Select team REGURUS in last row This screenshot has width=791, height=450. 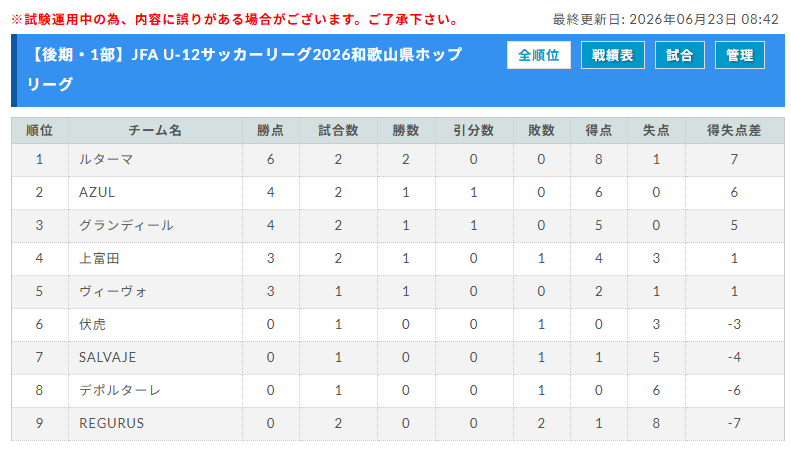(111, 423)
